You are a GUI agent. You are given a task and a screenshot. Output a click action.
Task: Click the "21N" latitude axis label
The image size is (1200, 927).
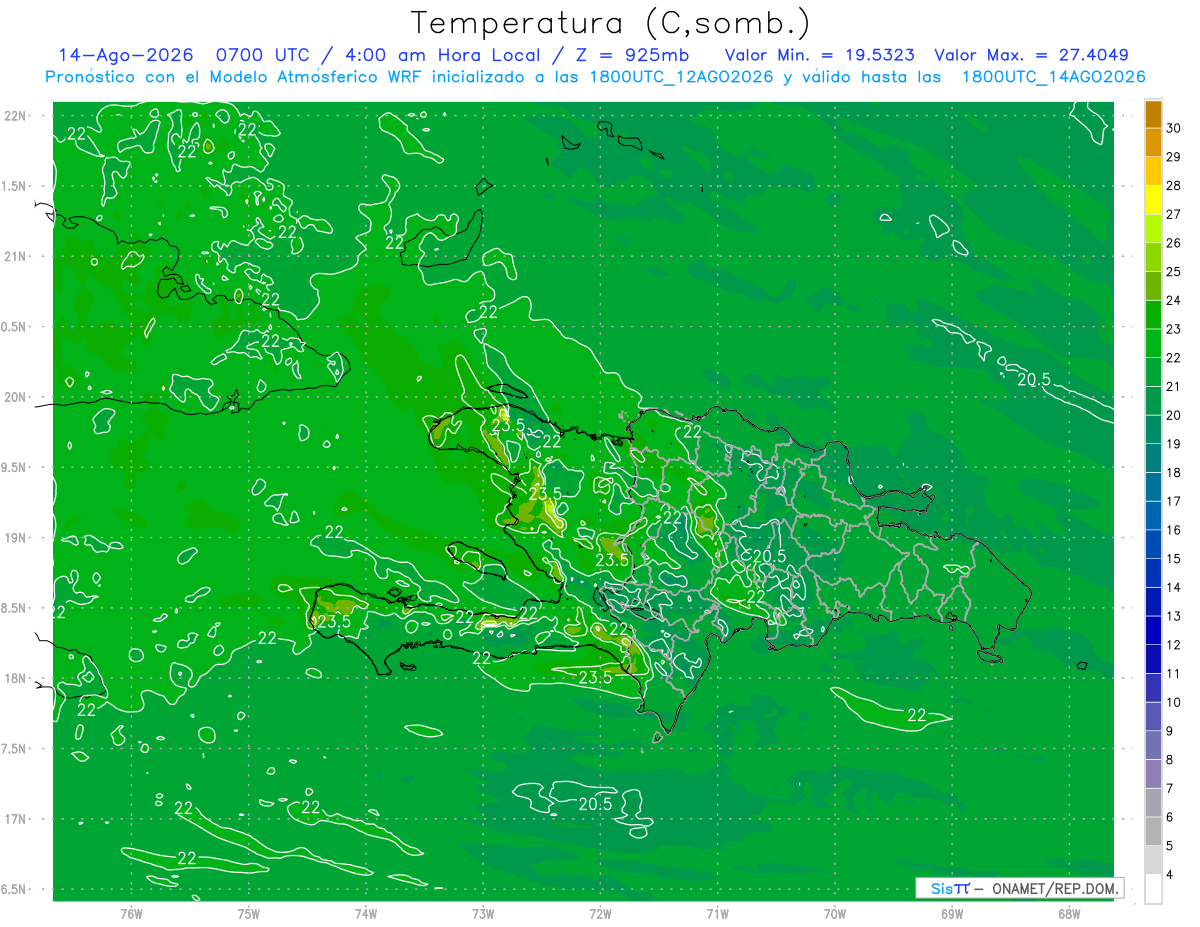coord(14,256)
